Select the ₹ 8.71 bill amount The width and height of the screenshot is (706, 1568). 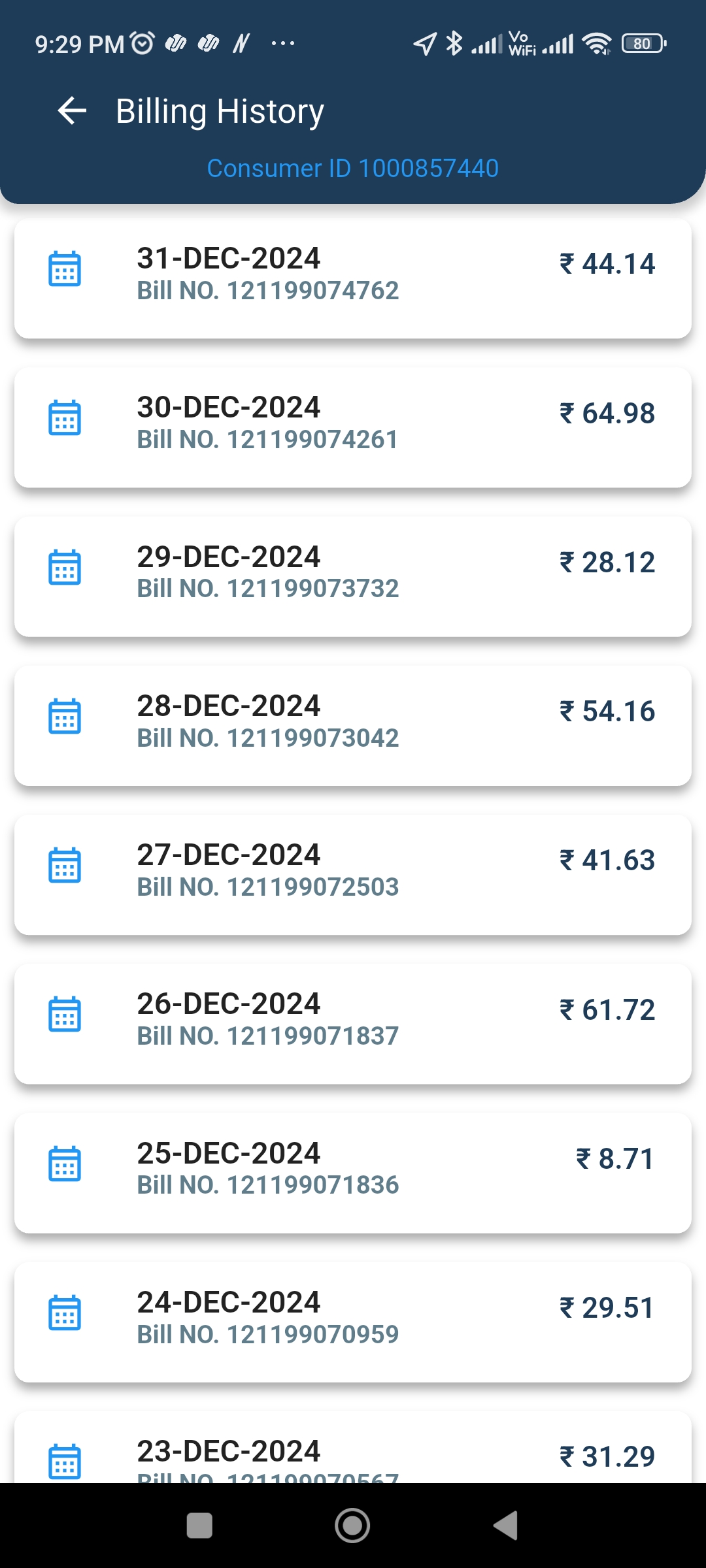tap(614, 1159)
